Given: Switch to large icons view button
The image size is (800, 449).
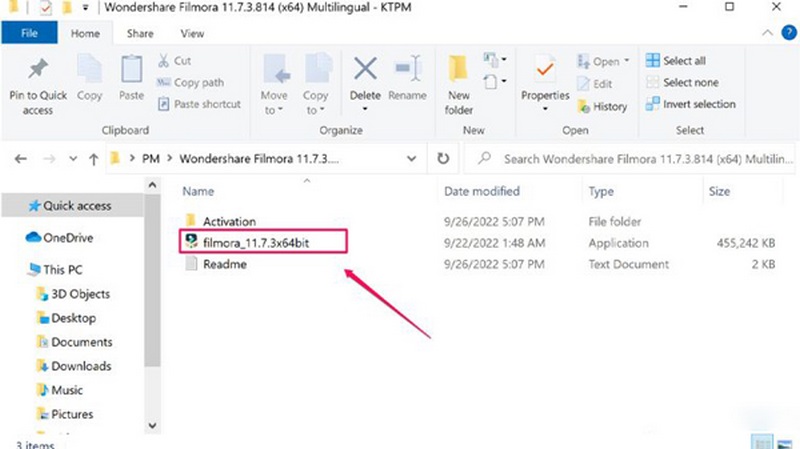Looking at the screenshot, I should point(785,443).
